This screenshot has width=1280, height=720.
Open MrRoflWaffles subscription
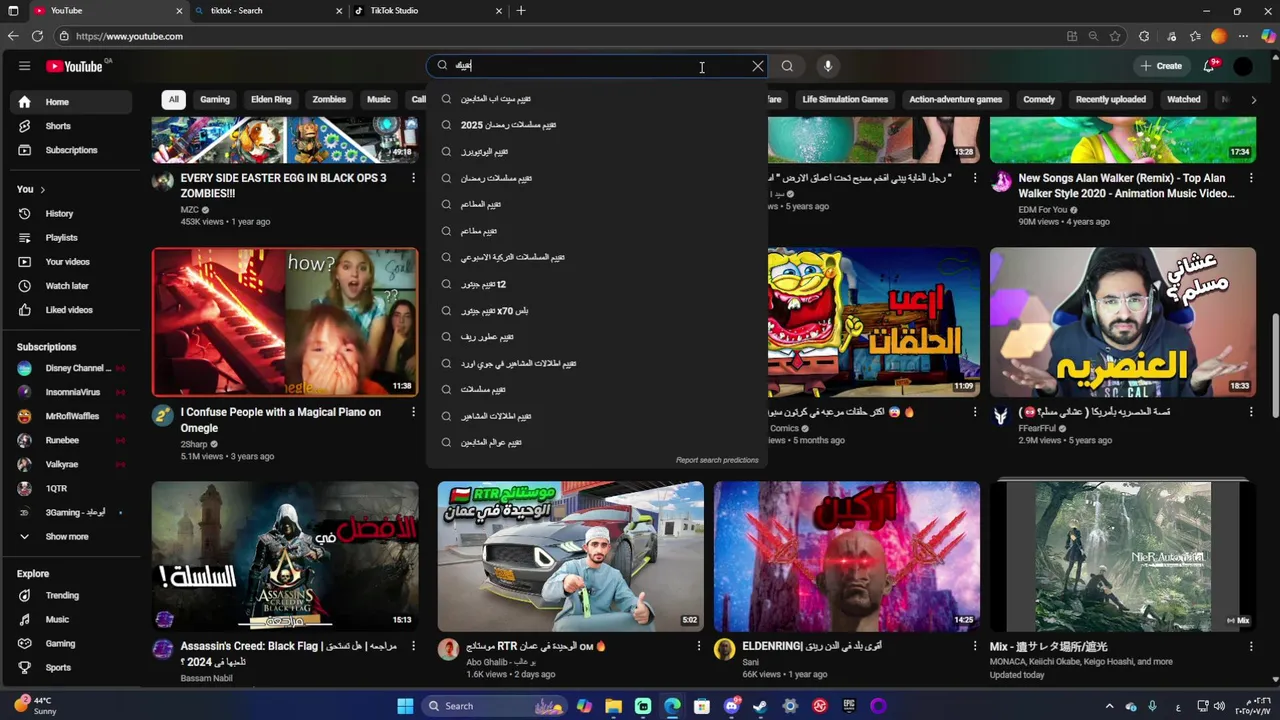(71, 416)
